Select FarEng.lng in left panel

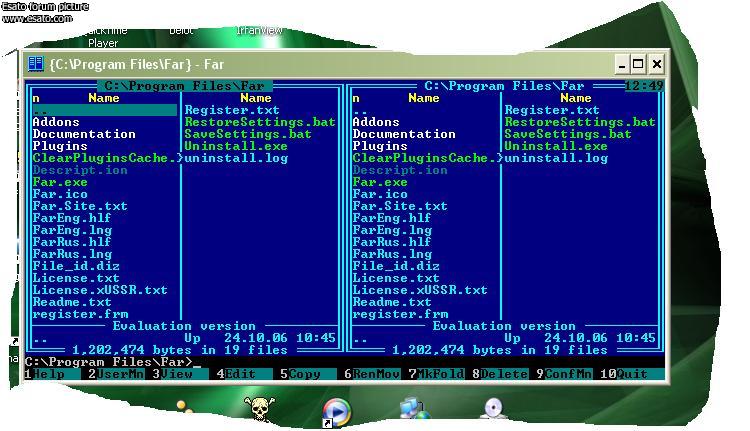[x=72, y=230]
